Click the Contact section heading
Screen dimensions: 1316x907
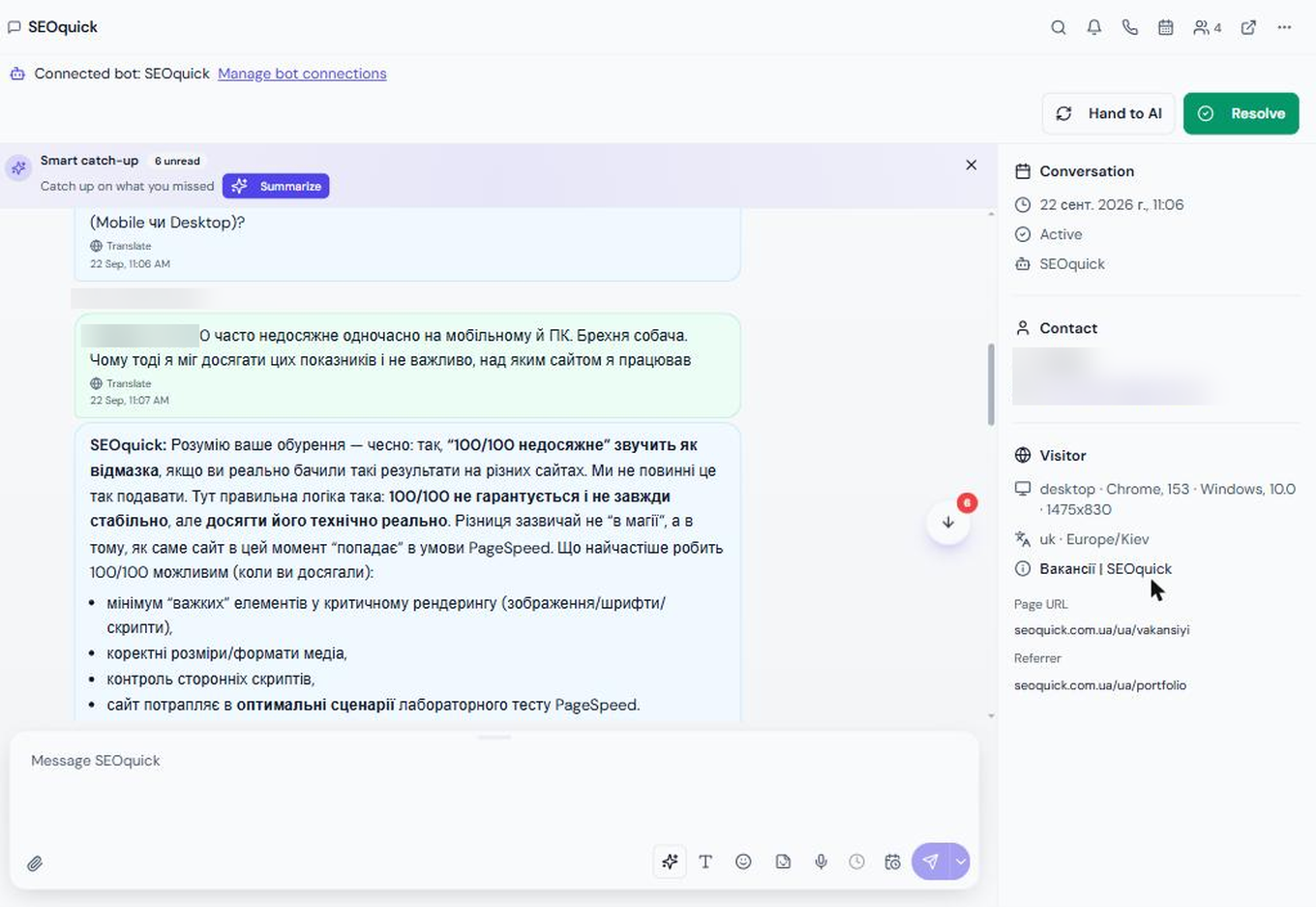1068,328
